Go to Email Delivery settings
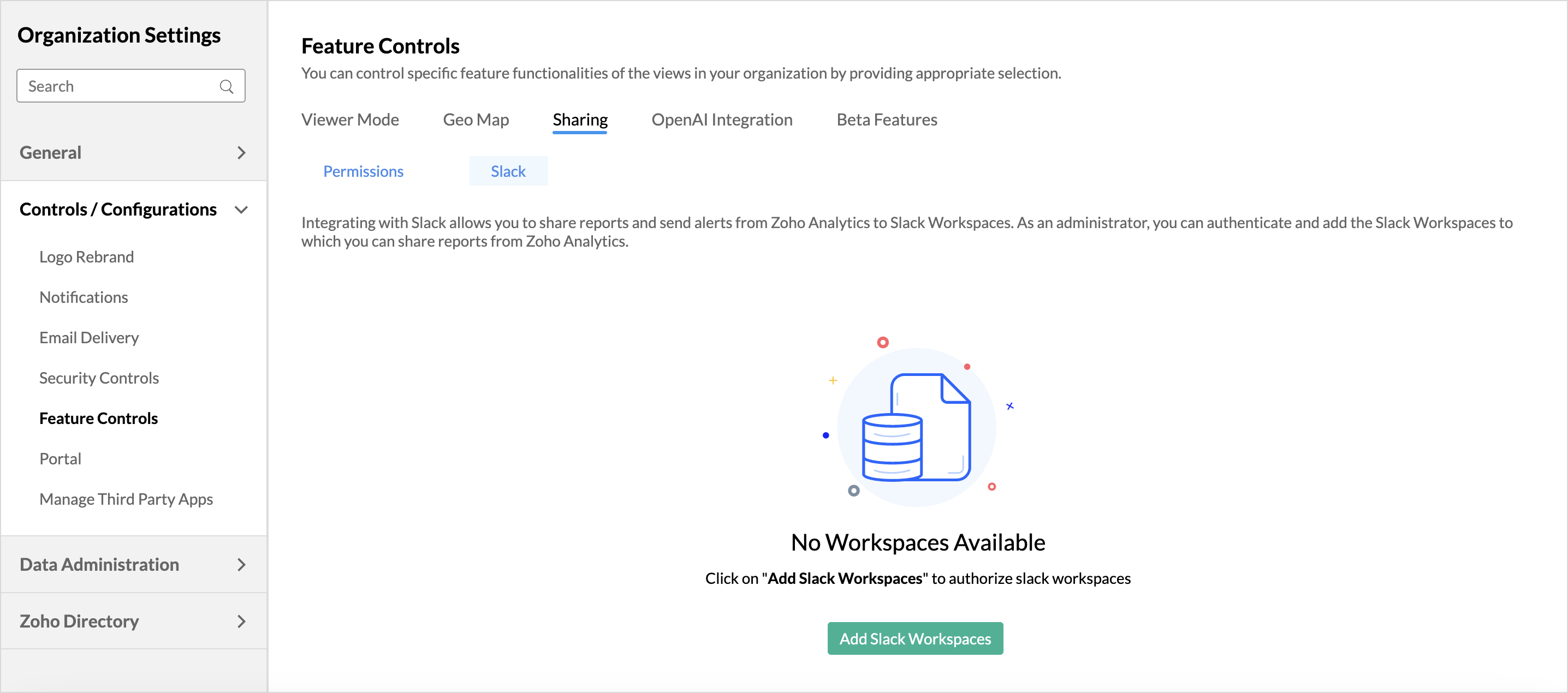1568x693 pixels. coord(89,338)
